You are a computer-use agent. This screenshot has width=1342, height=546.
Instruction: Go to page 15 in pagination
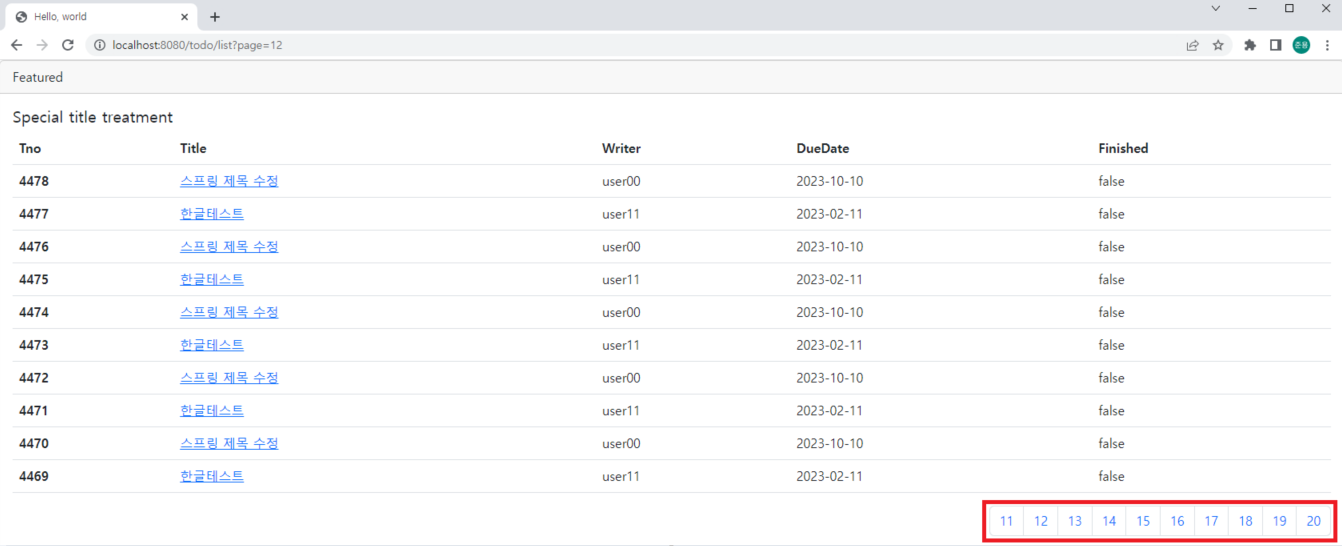(x=1143, y=521)
